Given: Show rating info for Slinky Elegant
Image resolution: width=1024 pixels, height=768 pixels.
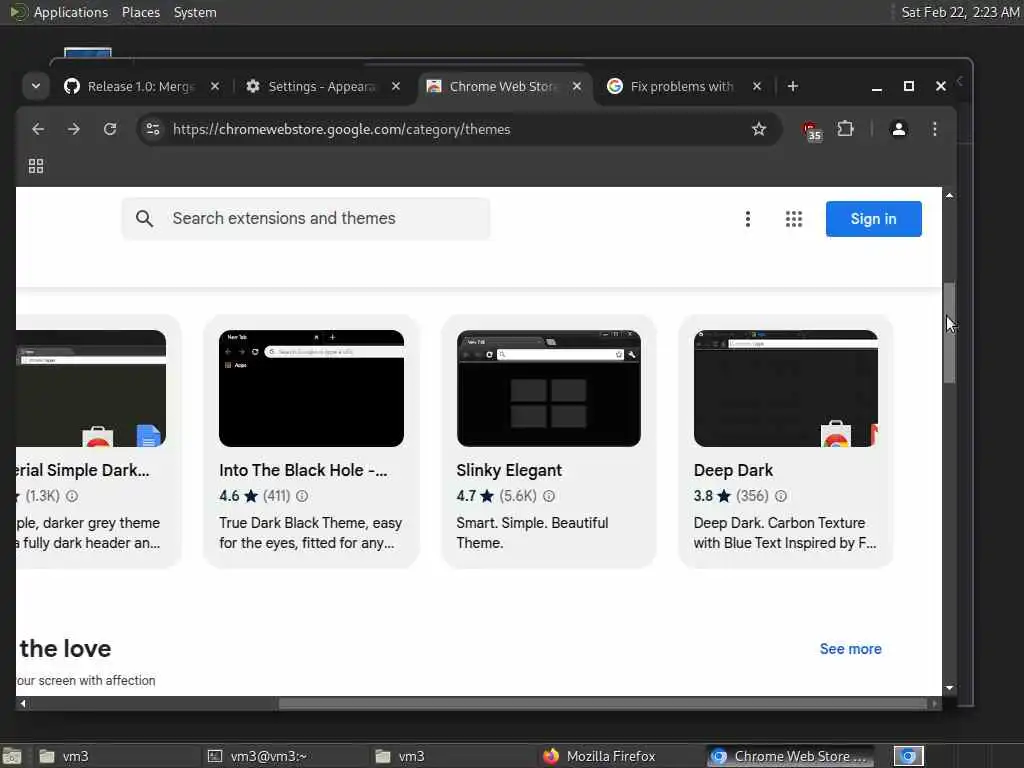Looking at the screenshot, I should pos(549,496).
